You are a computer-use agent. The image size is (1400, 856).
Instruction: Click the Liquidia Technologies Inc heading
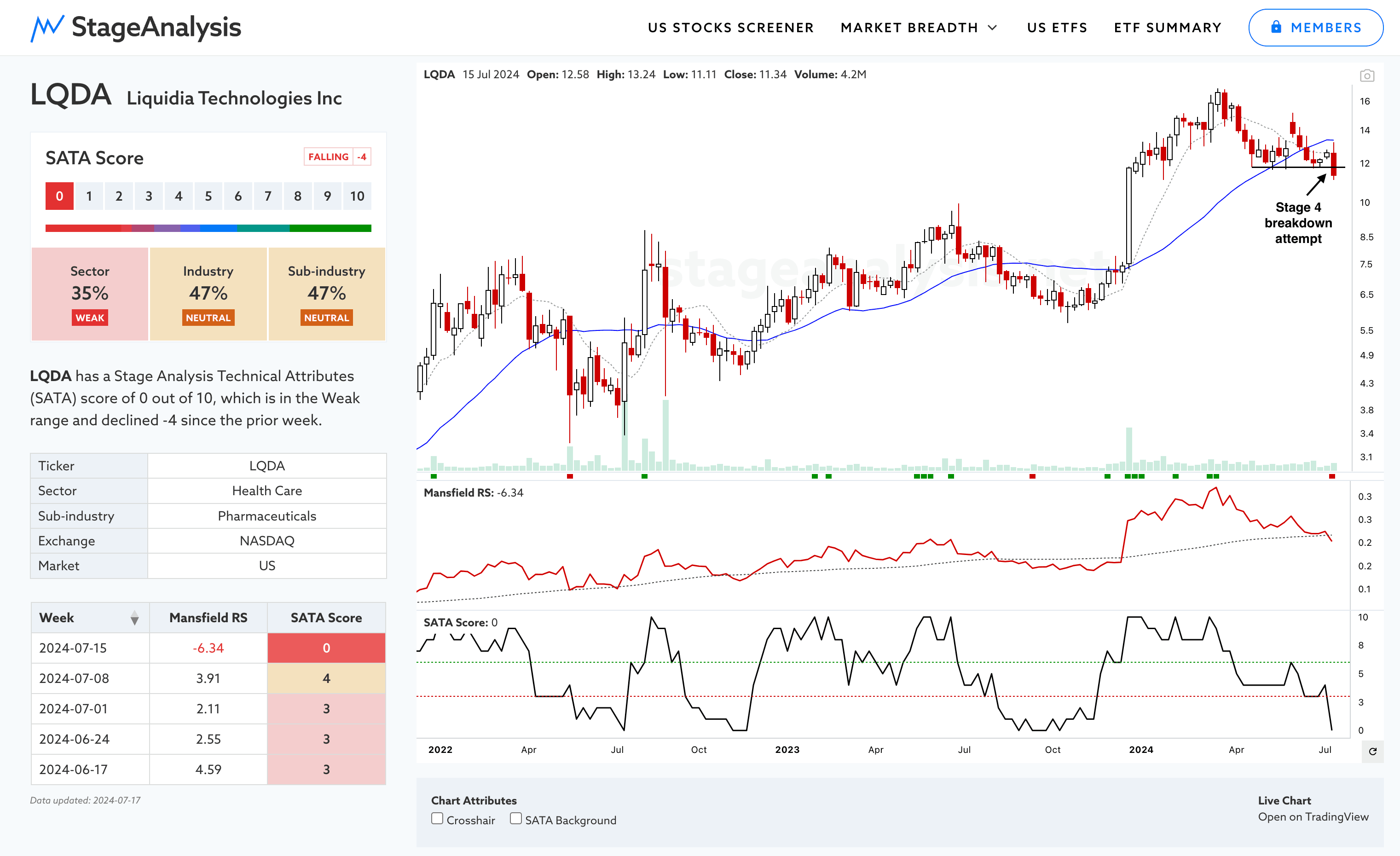(x=234, y=98)
